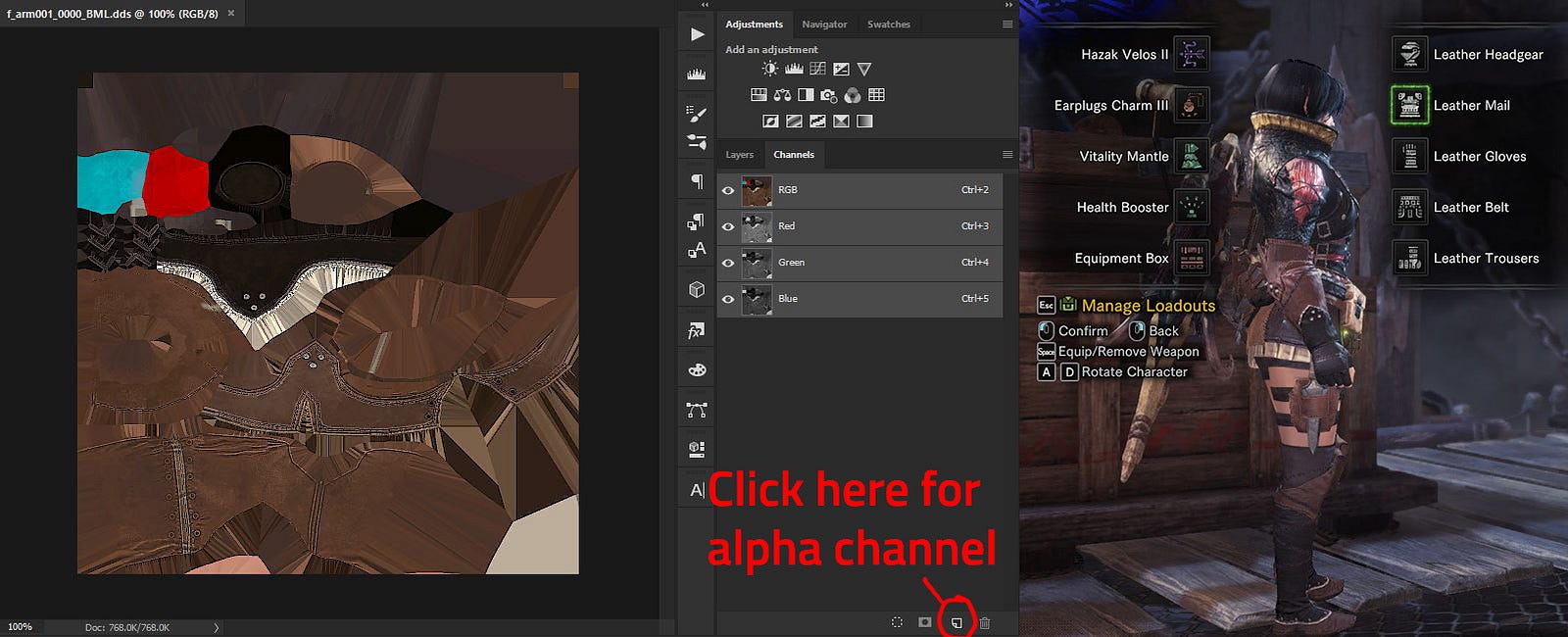Open the Paragraph panel
Image resolution: width=1568 pixels, height=637 pixels.
point(697,181)
